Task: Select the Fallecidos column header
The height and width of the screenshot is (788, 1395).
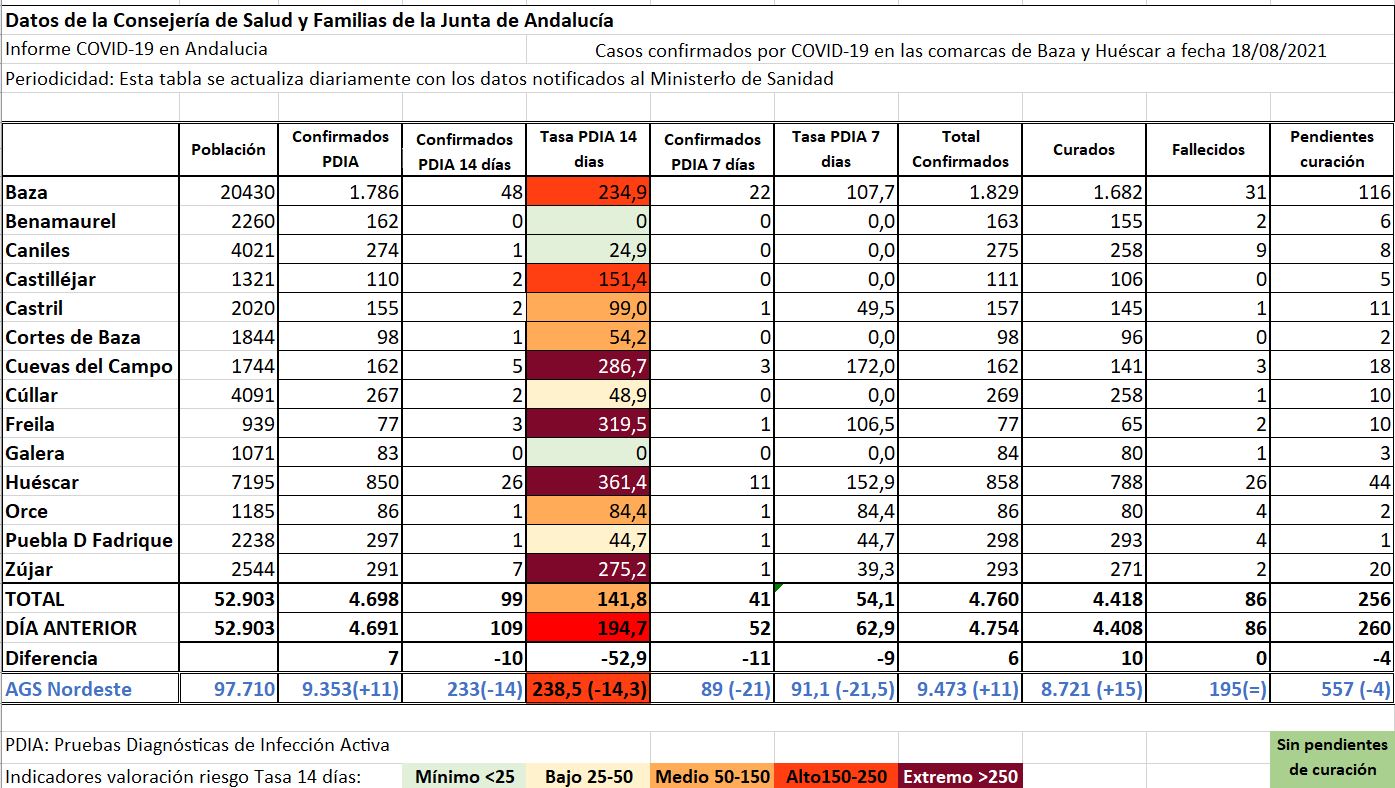Action: (1208, 150)
